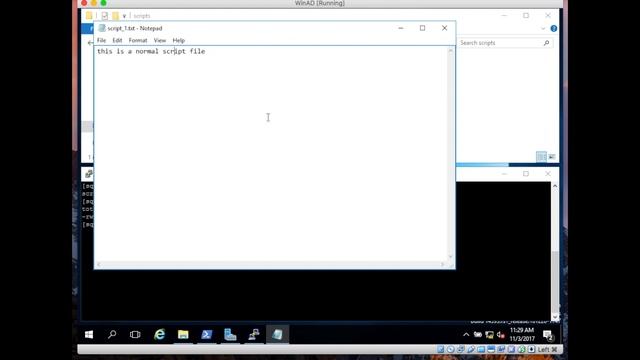Click the VirtualBox optical disk status icon

(451, 349)
